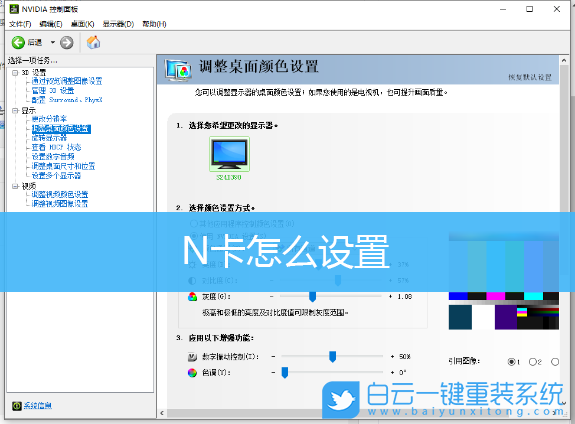The image size is (575, 424).
Task: Maximize the NVIDIA control panel window
Action: coord(530,9)
